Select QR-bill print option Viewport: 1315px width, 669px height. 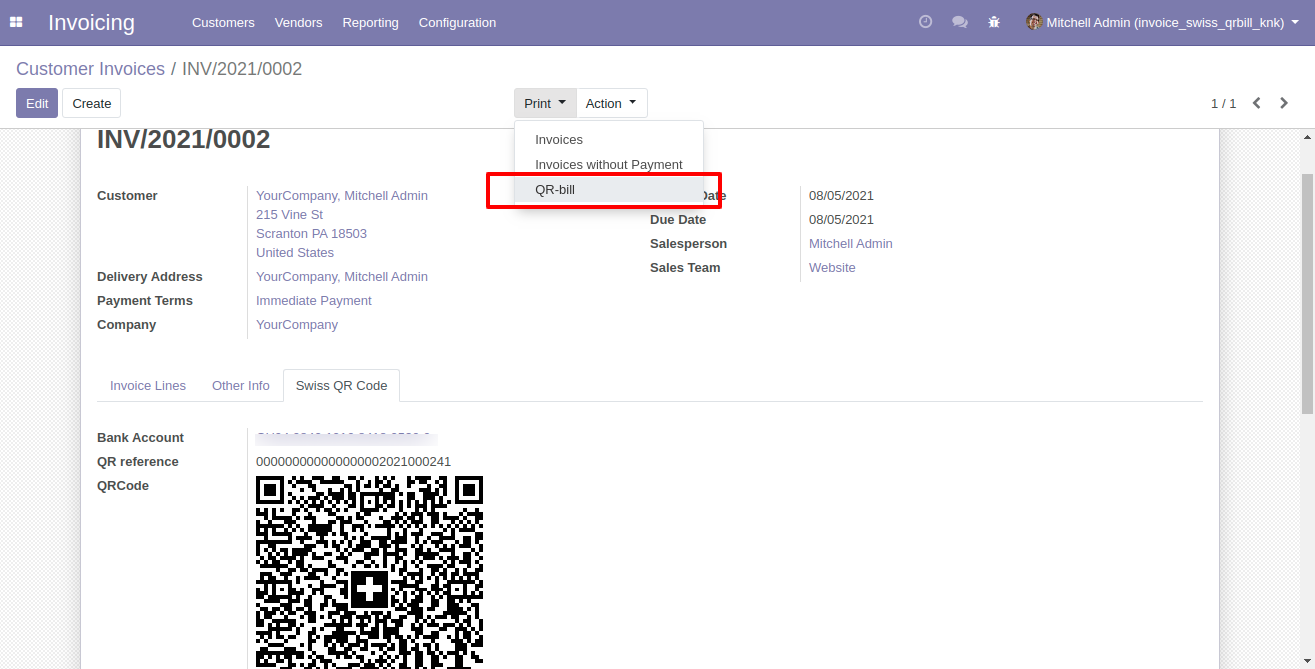[609, 190]
